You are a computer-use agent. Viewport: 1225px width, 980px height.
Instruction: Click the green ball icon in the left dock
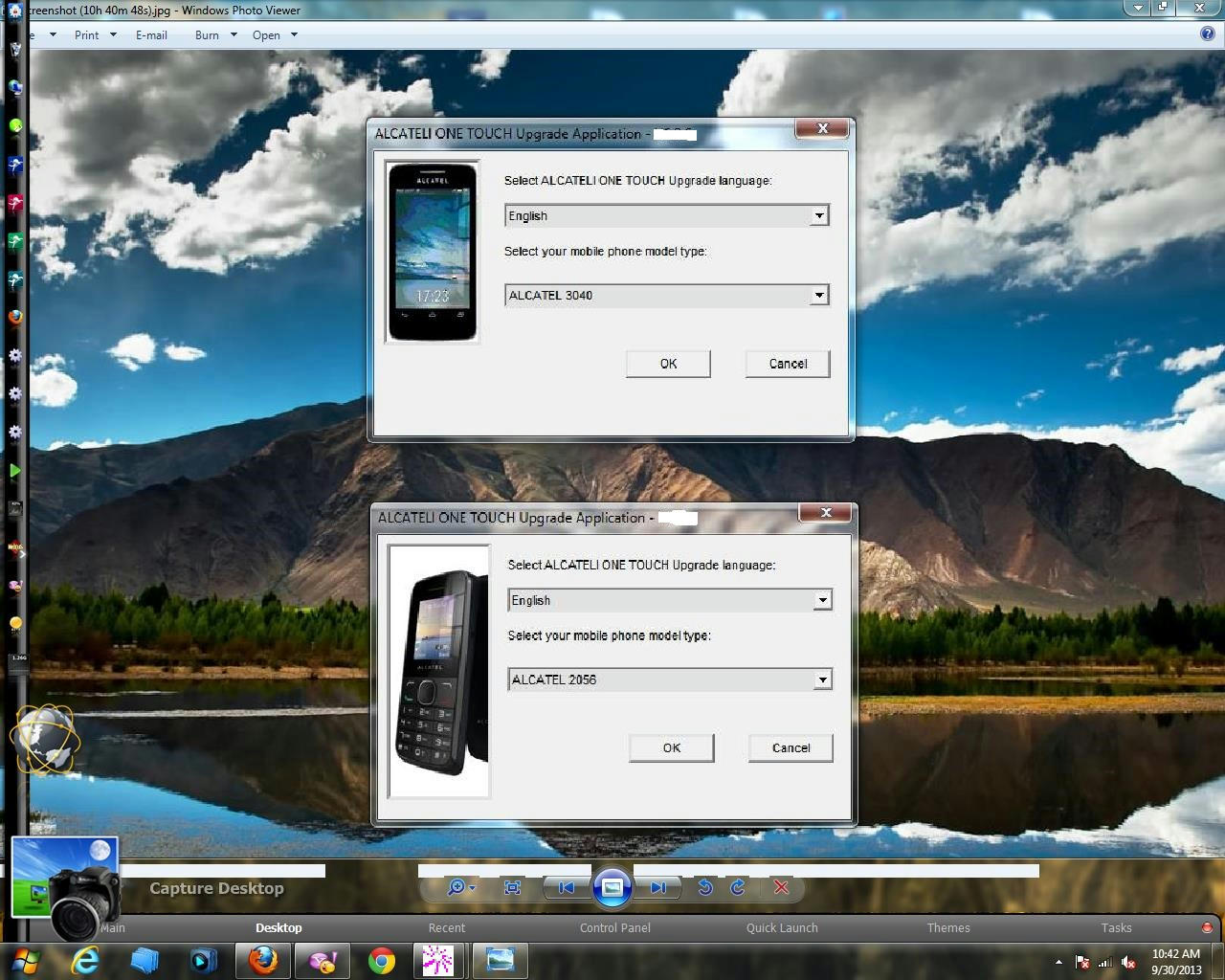click(15, 125)
